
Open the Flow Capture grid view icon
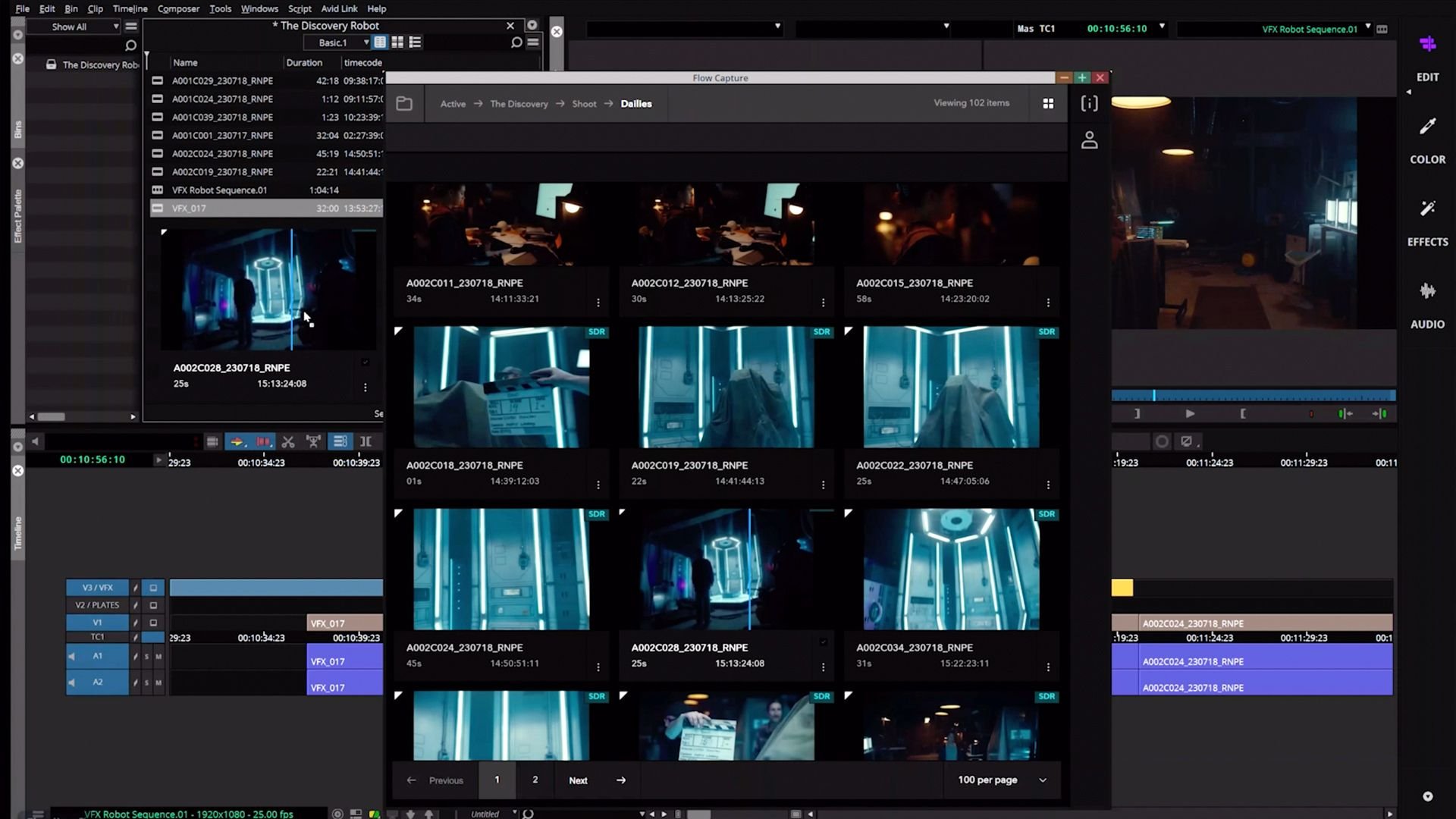[x=1048, y=103]
